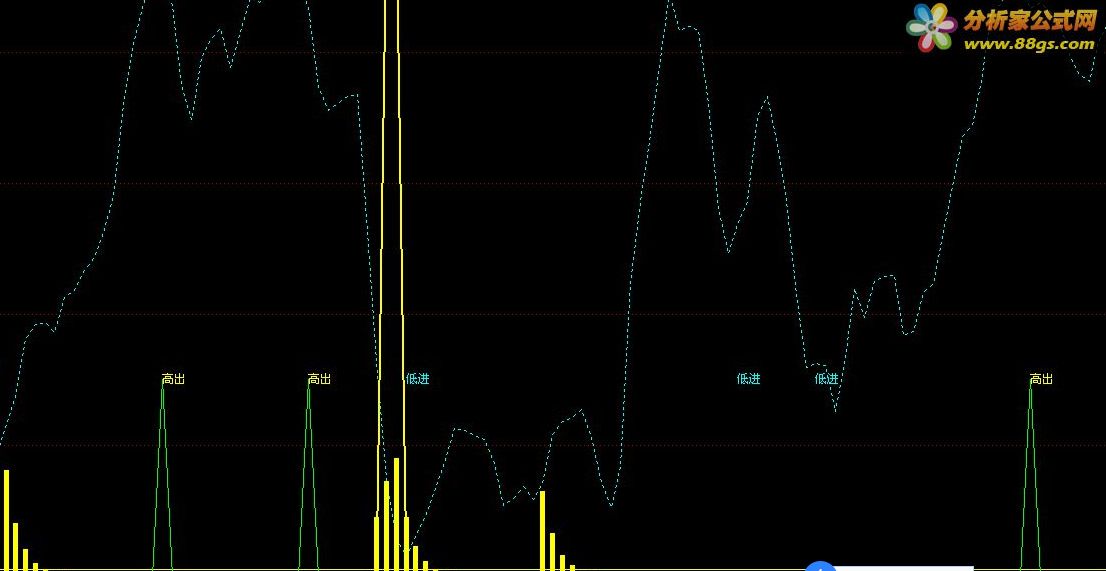Select the 低进 label beside the tall yellow spike
Screen dimensions: 1106x571
(418, 379)
